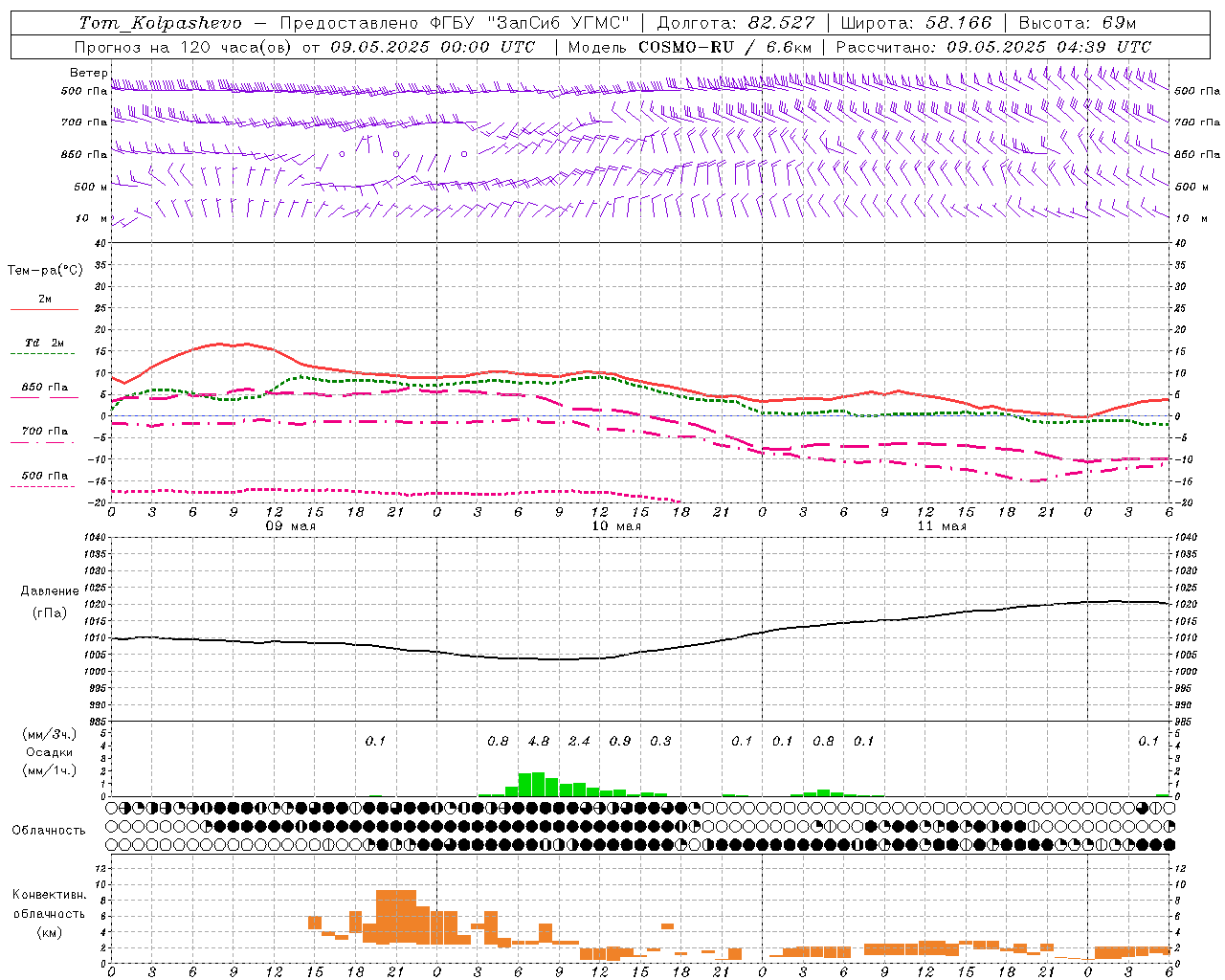Click the '11 мая' date label
The height and width of the screenshot is (980, 1225).
(942, 526)
